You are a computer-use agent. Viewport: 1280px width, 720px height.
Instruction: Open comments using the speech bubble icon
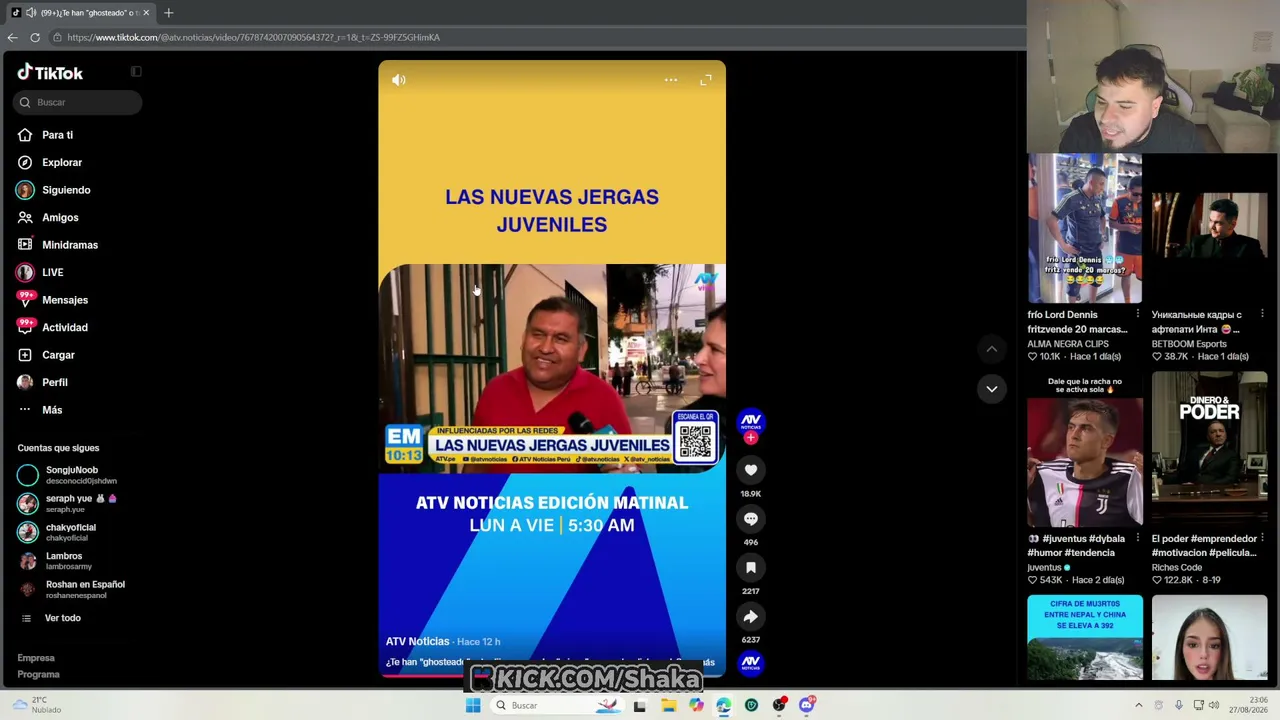coord(751,519)
